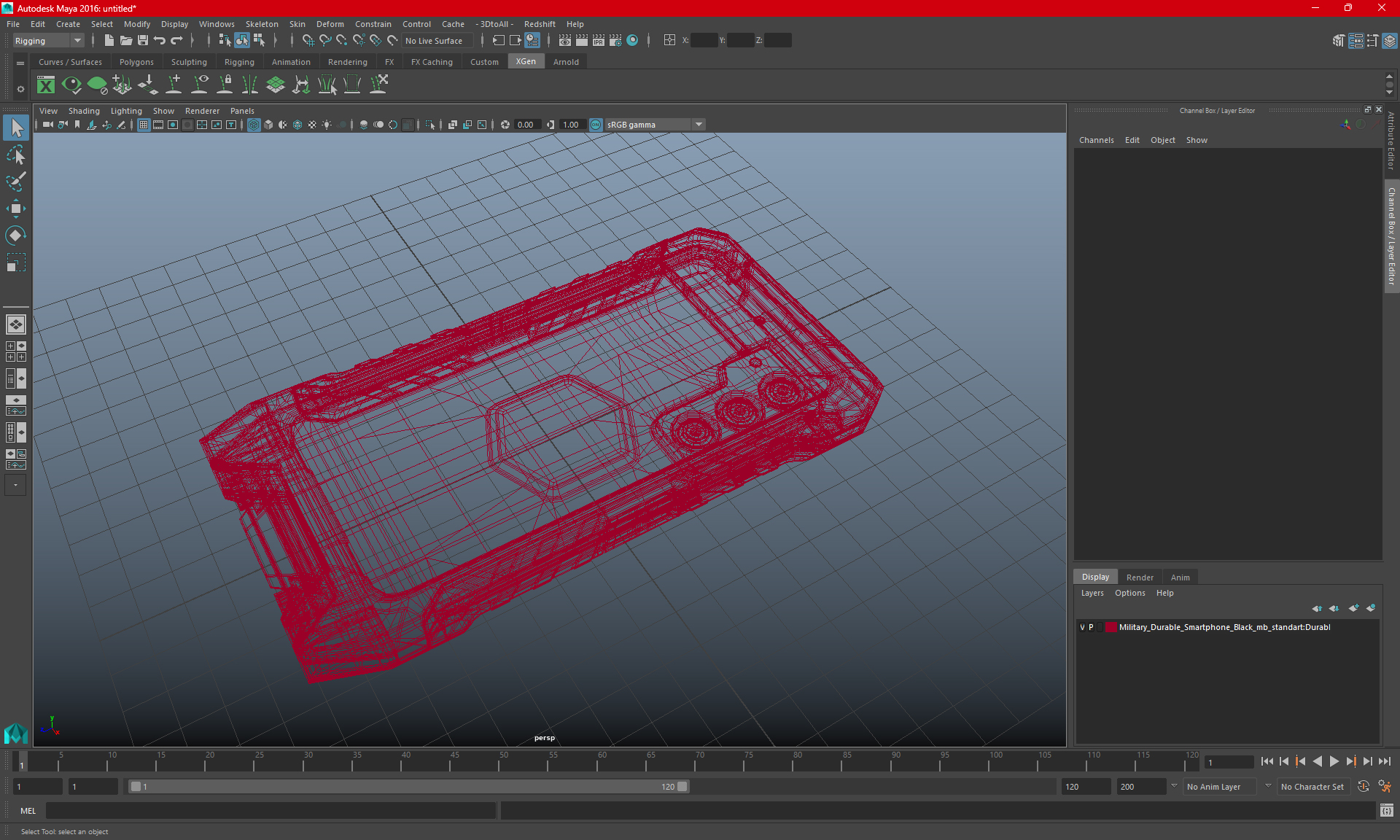Toggle viewport grid display icon
1400x840 pixels.
click(x=144, y=125)
